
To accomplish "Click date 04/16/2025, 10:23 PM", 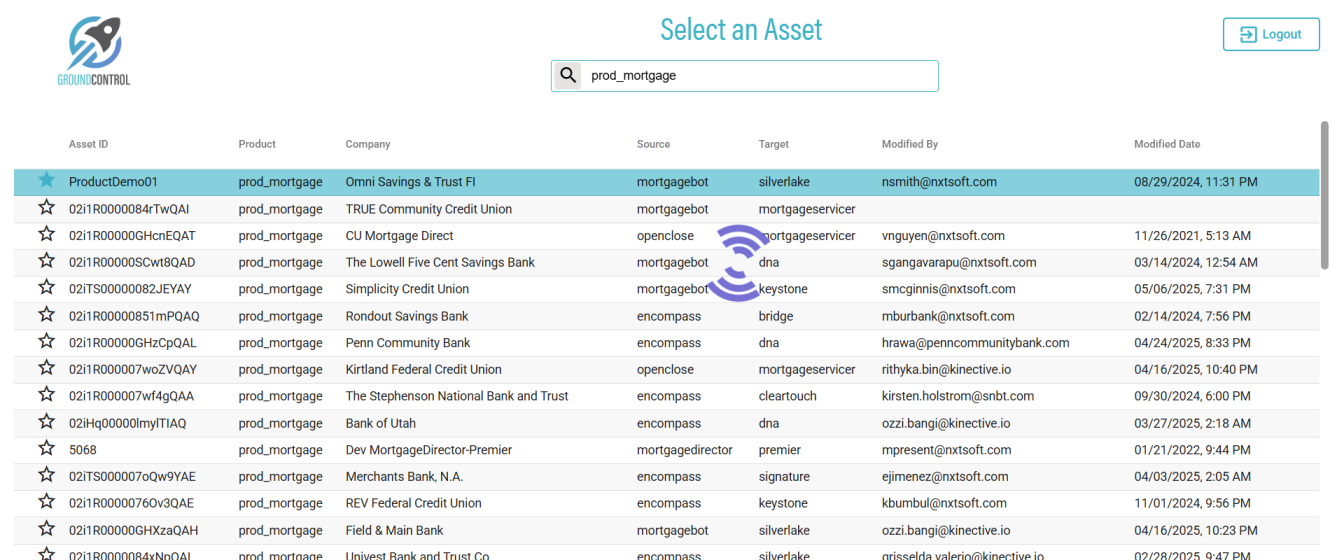I will (x=1195, y=530).
